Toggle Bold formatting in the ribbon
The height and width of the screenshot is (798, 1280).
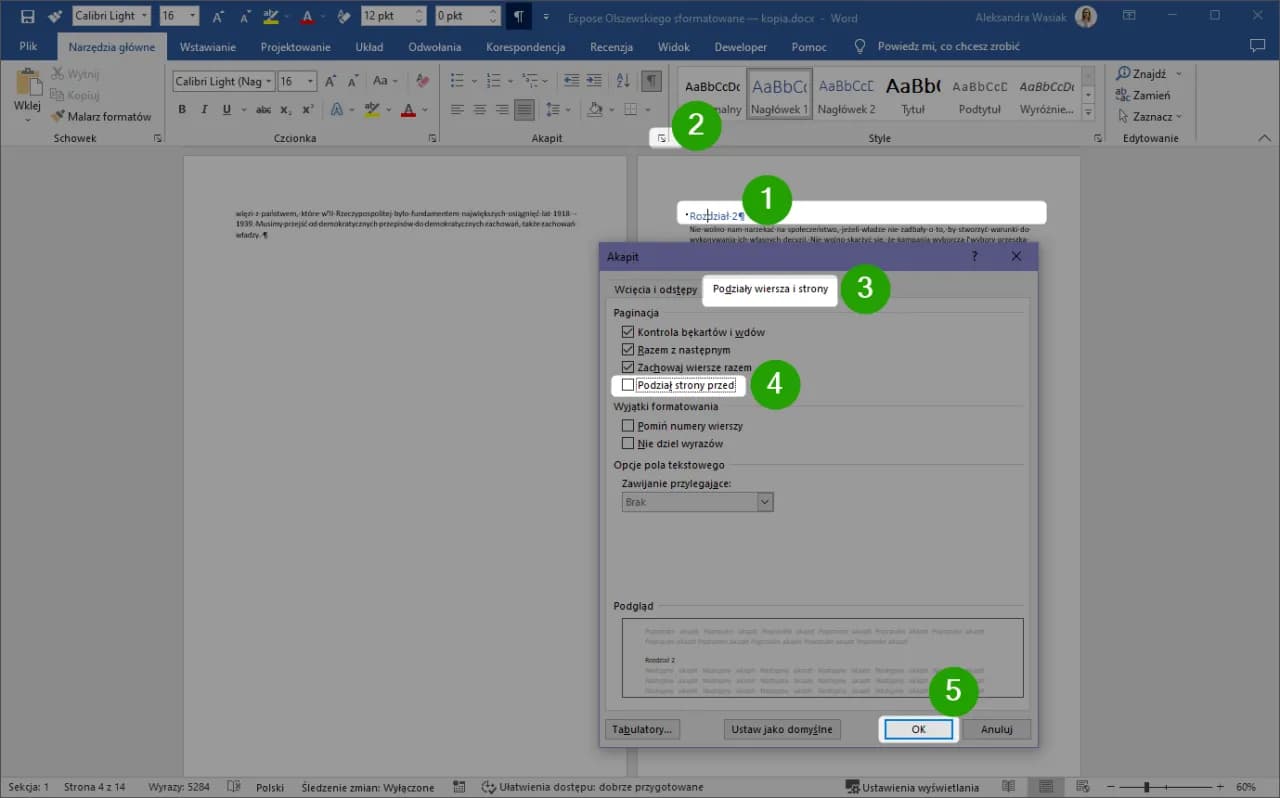[182, 110]
